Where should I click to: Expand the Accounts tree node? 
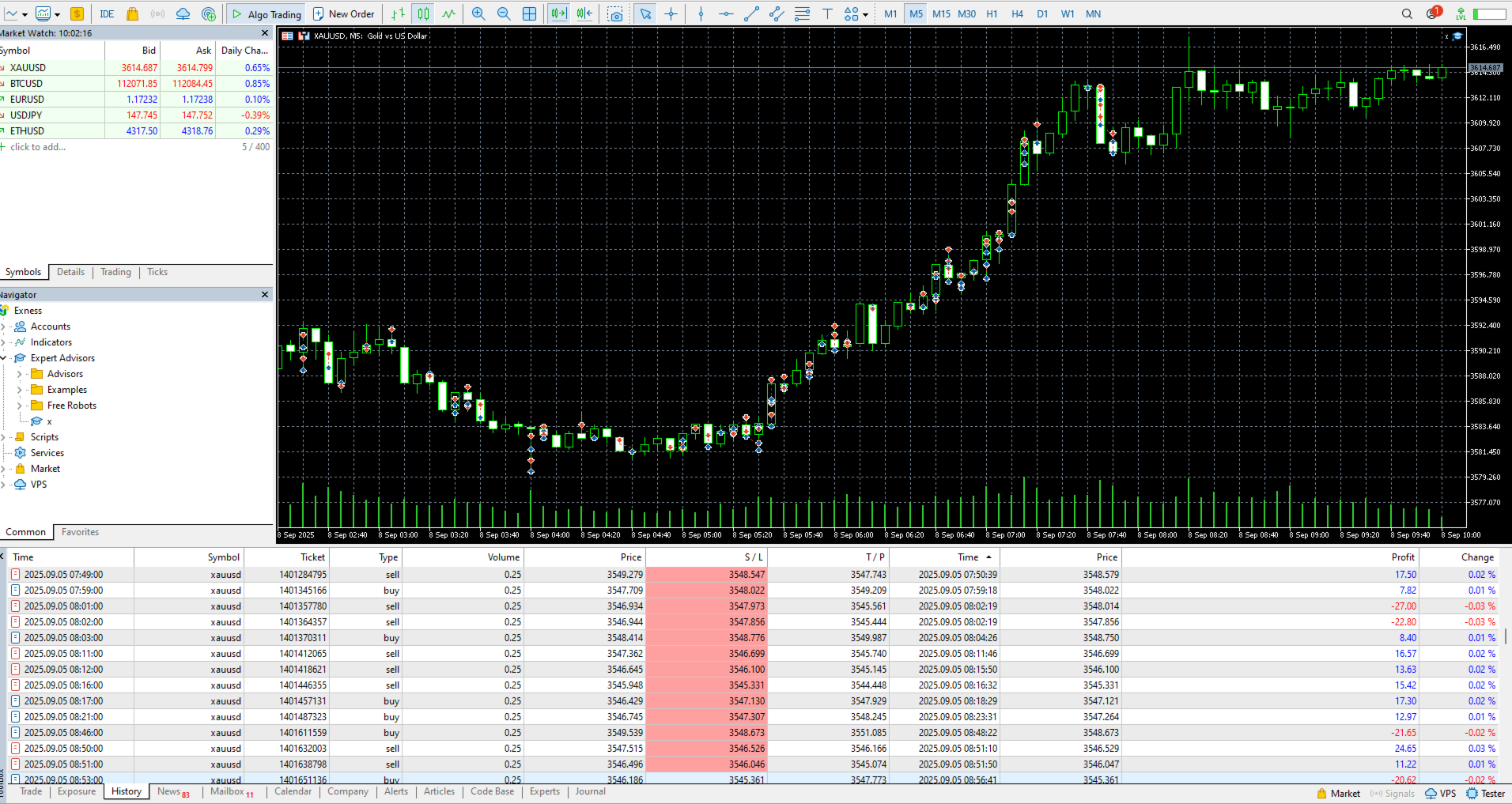pos(3,327)
